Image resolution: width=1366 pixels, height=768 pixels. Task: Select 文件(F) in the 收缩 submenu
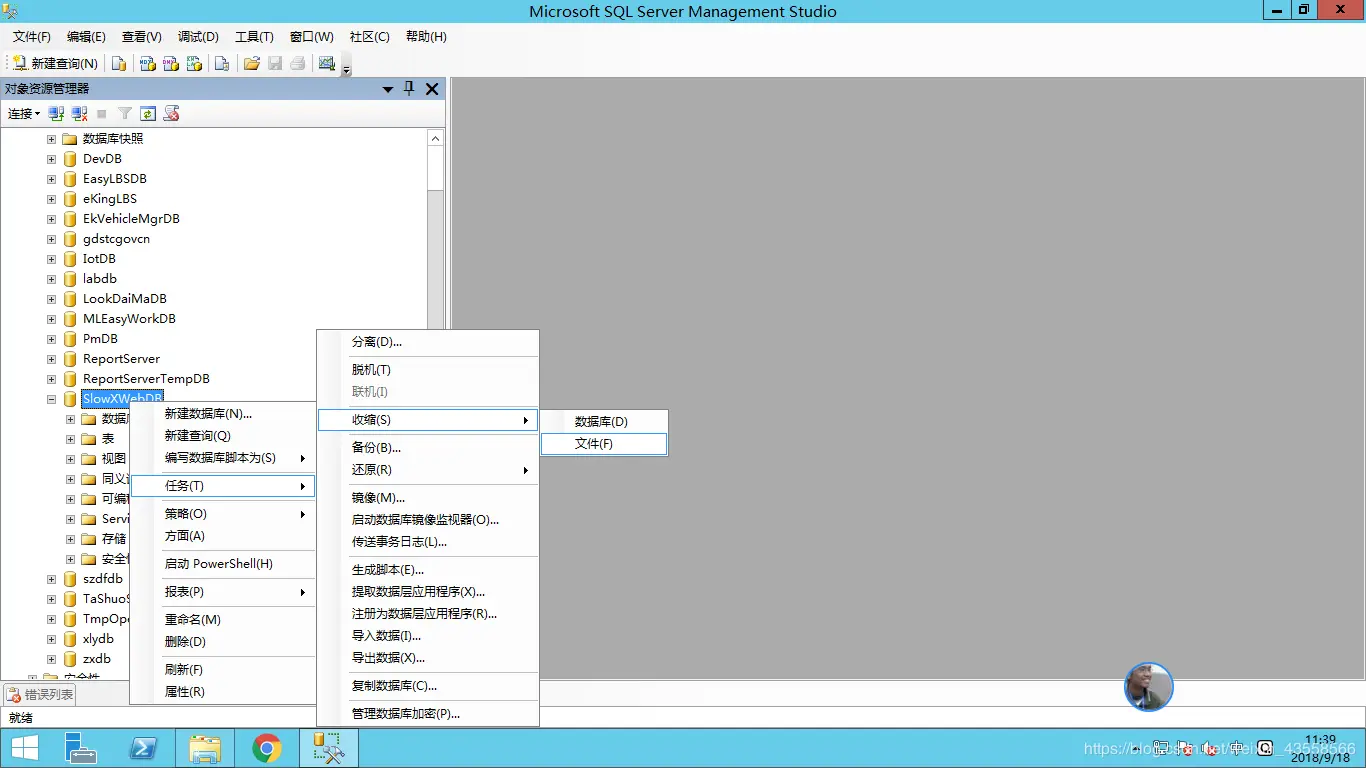tap(604, 444)
